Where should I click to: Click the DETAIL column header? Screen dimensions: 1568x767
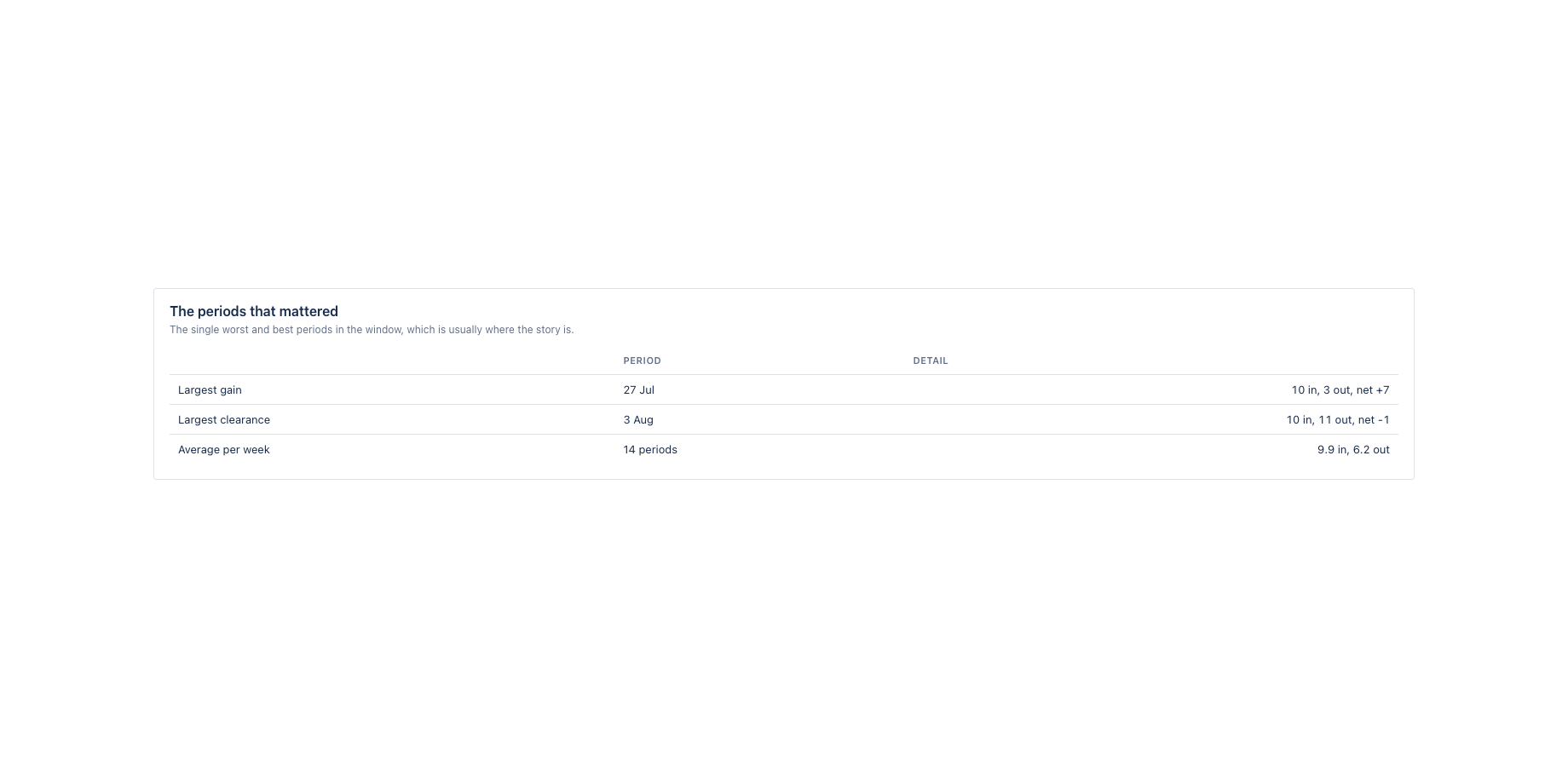pos(931,360)
